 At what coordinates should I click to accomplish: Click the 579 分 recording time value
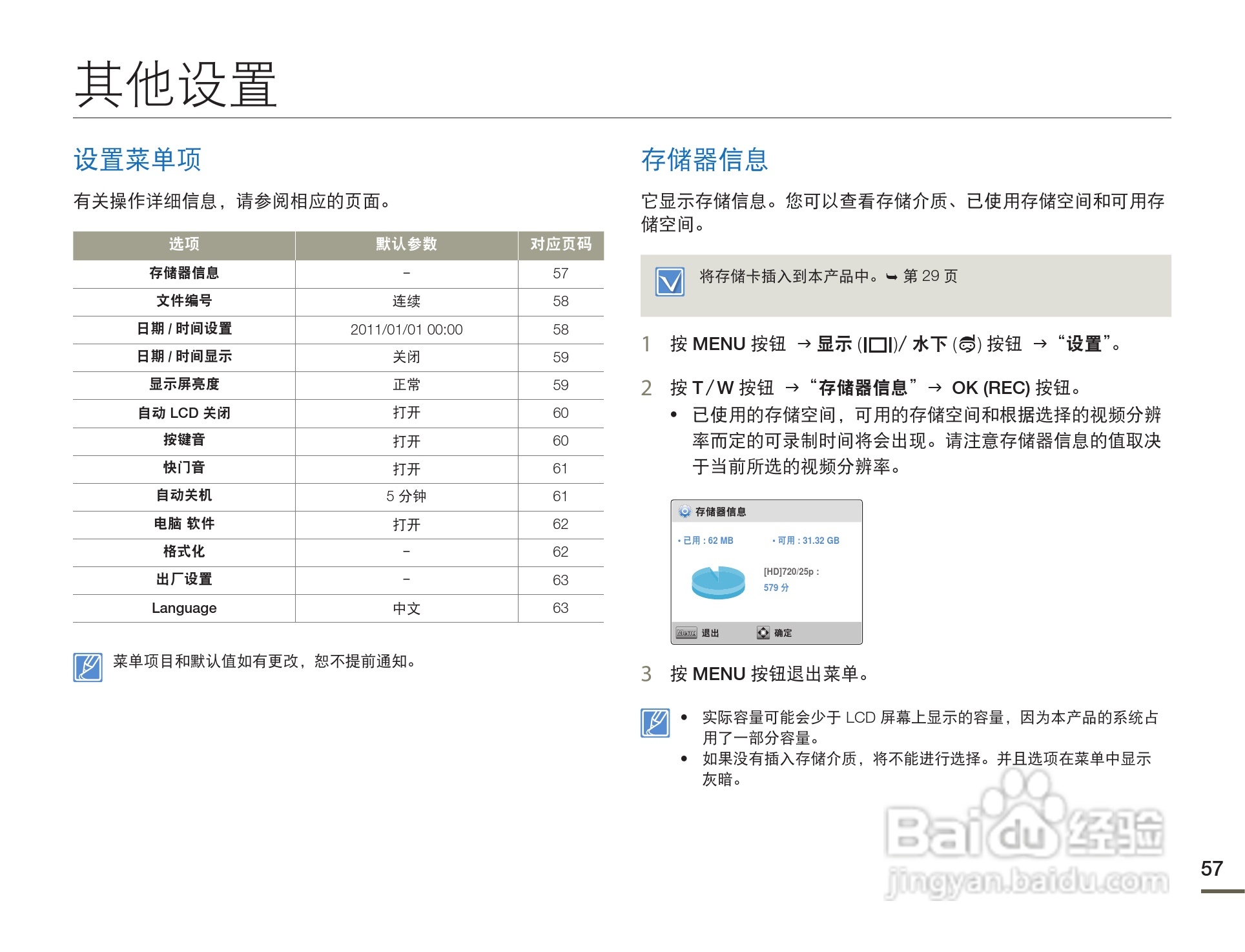pos(776,588)
